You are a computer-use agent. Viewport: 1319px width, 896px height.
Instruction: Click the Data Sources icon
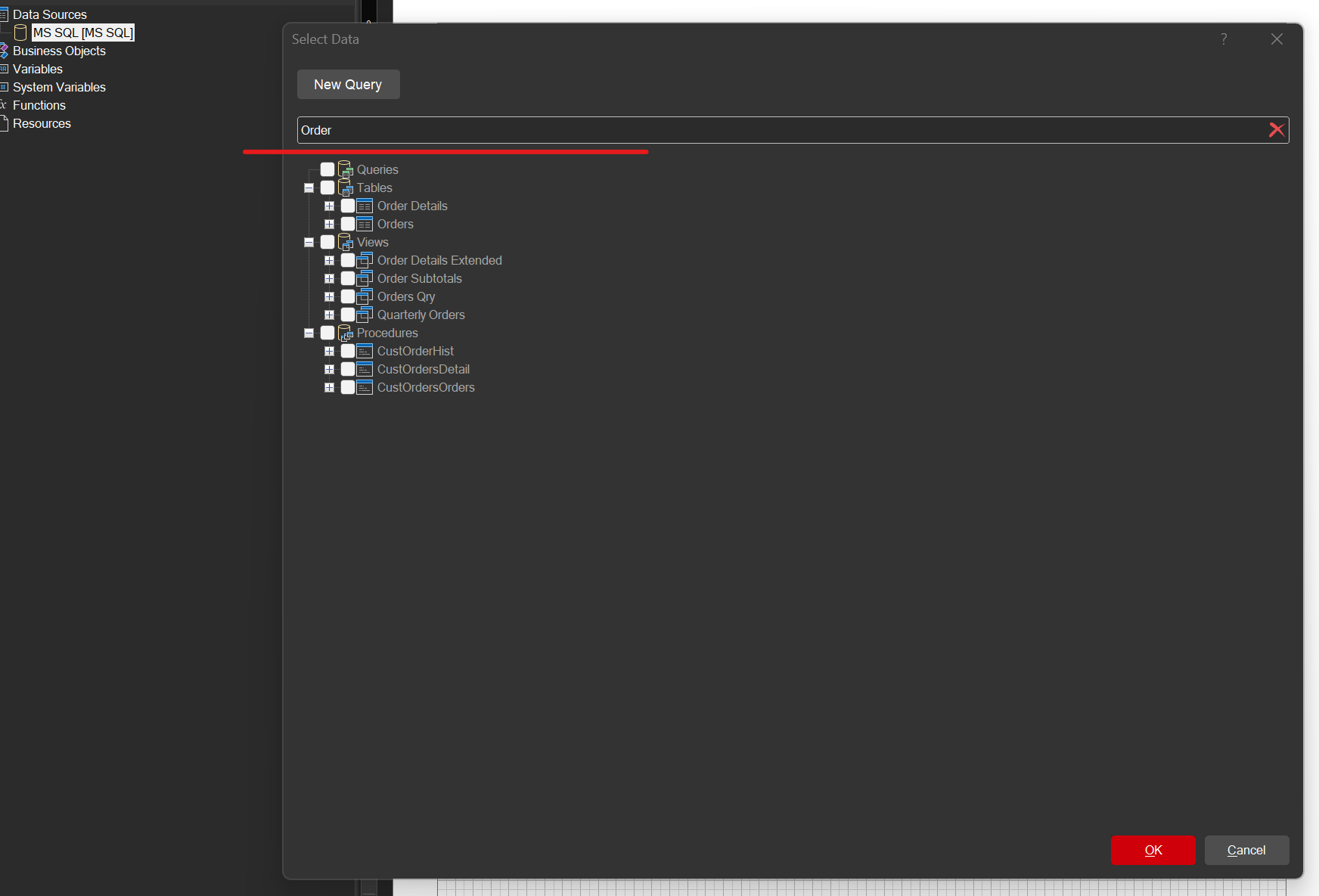4,14
